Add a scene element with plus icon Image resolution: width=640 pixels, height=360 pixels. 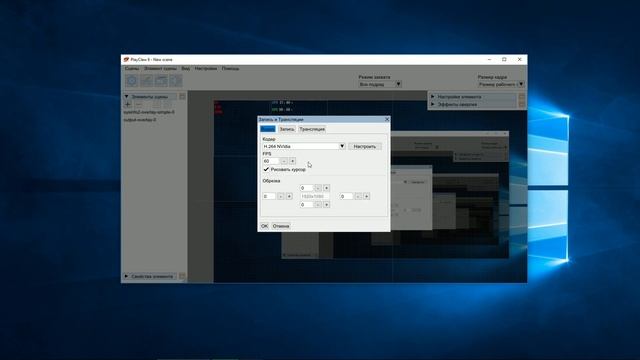(x=128, y=104)
